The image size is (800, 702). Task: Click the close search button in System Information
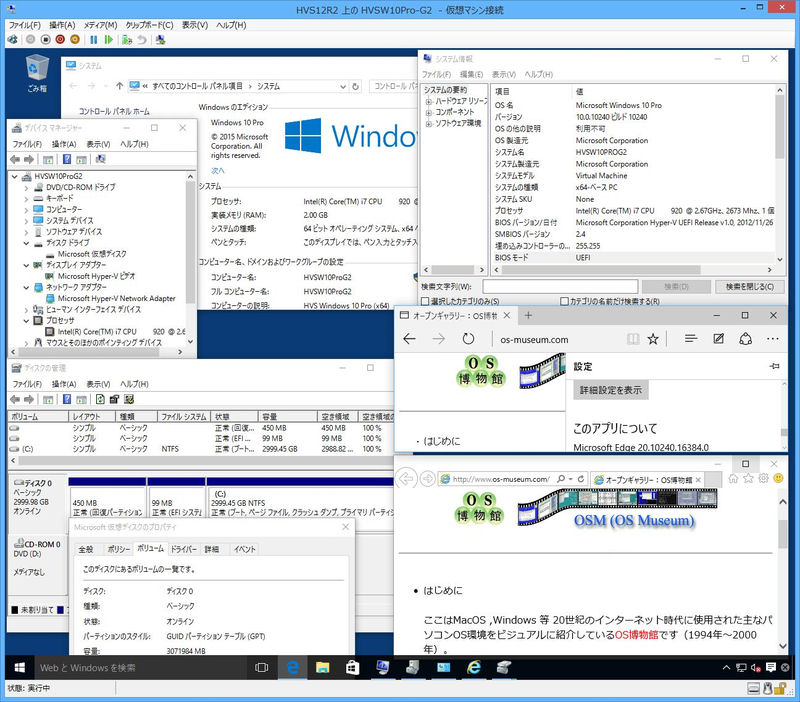tap(749, 287)
